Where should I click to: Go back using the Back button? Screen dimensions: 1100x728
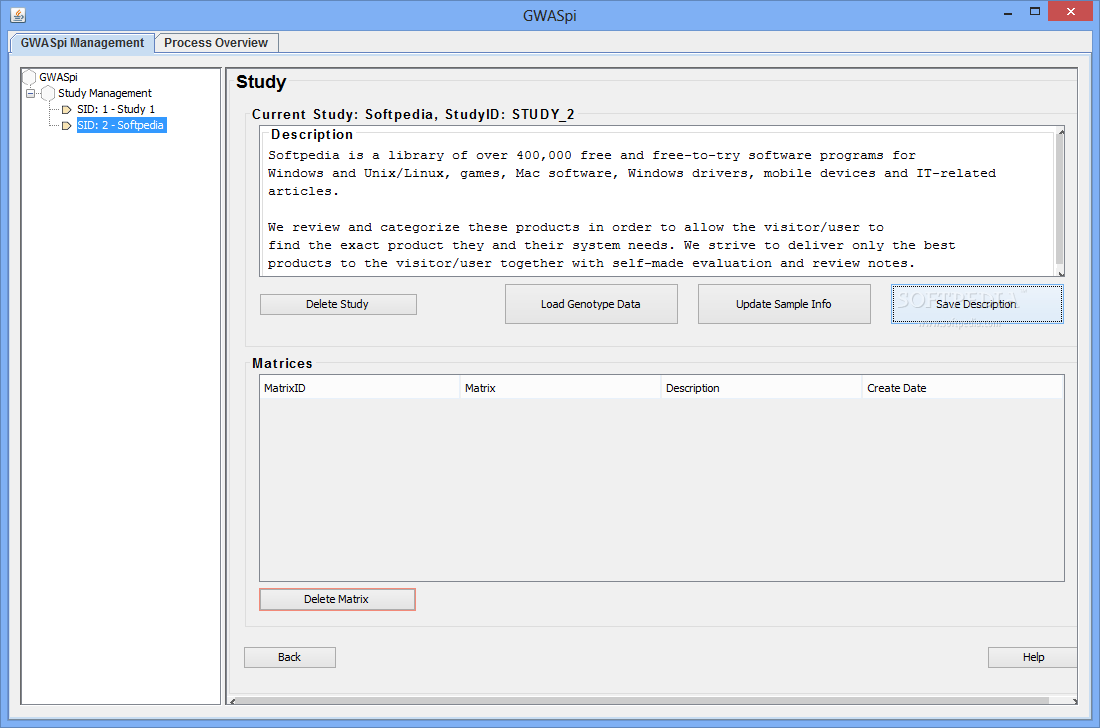tap(289, 657)
